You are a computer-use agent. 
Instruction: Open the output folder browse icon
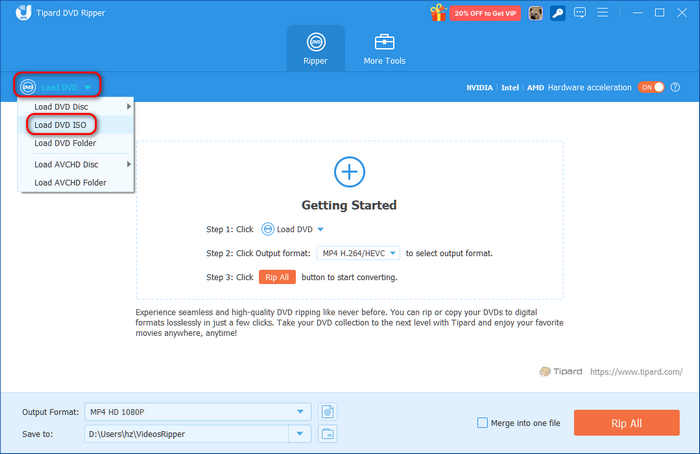click(x=328, y=433)
